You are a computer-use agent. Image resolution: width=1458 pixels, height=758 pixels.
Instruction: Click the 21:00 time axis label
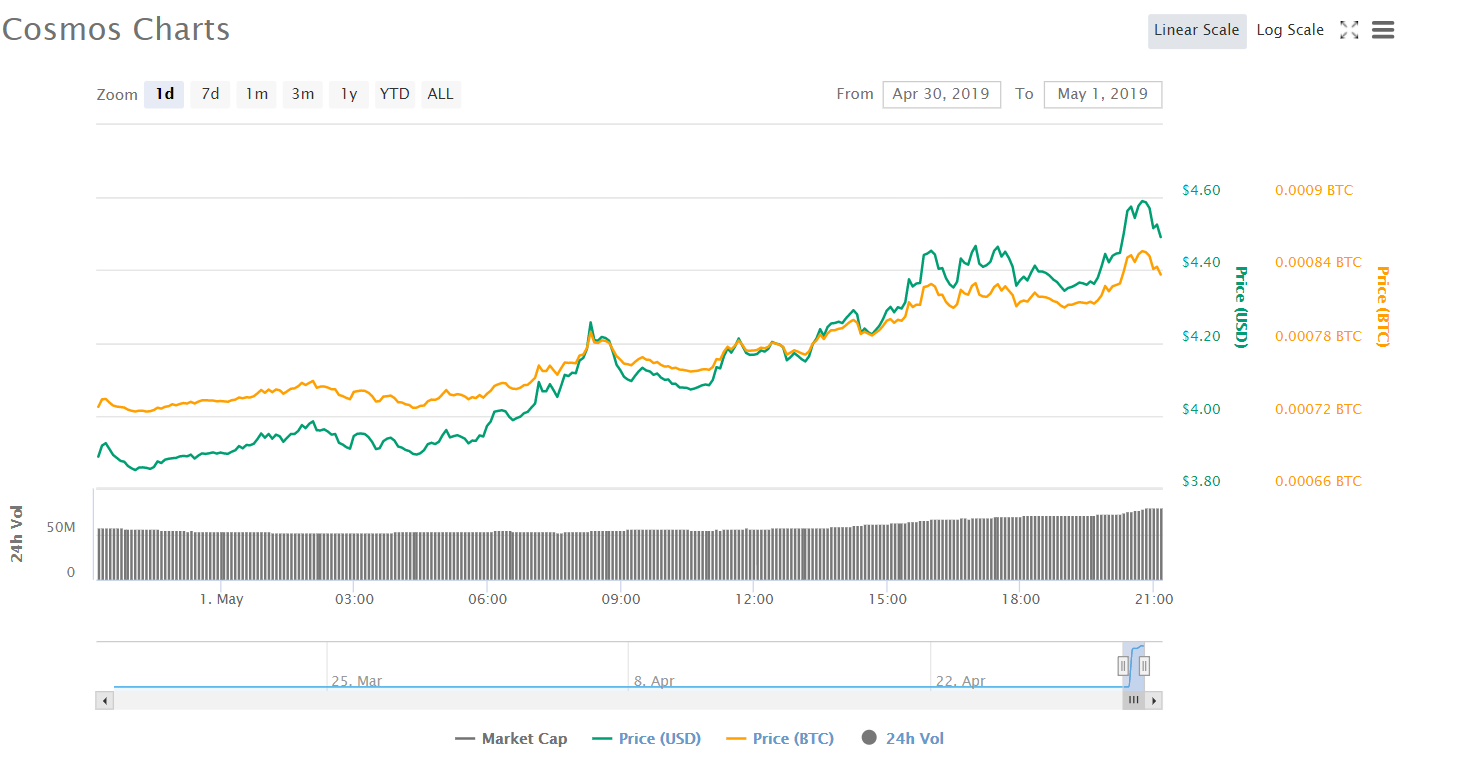point(1155,599)
